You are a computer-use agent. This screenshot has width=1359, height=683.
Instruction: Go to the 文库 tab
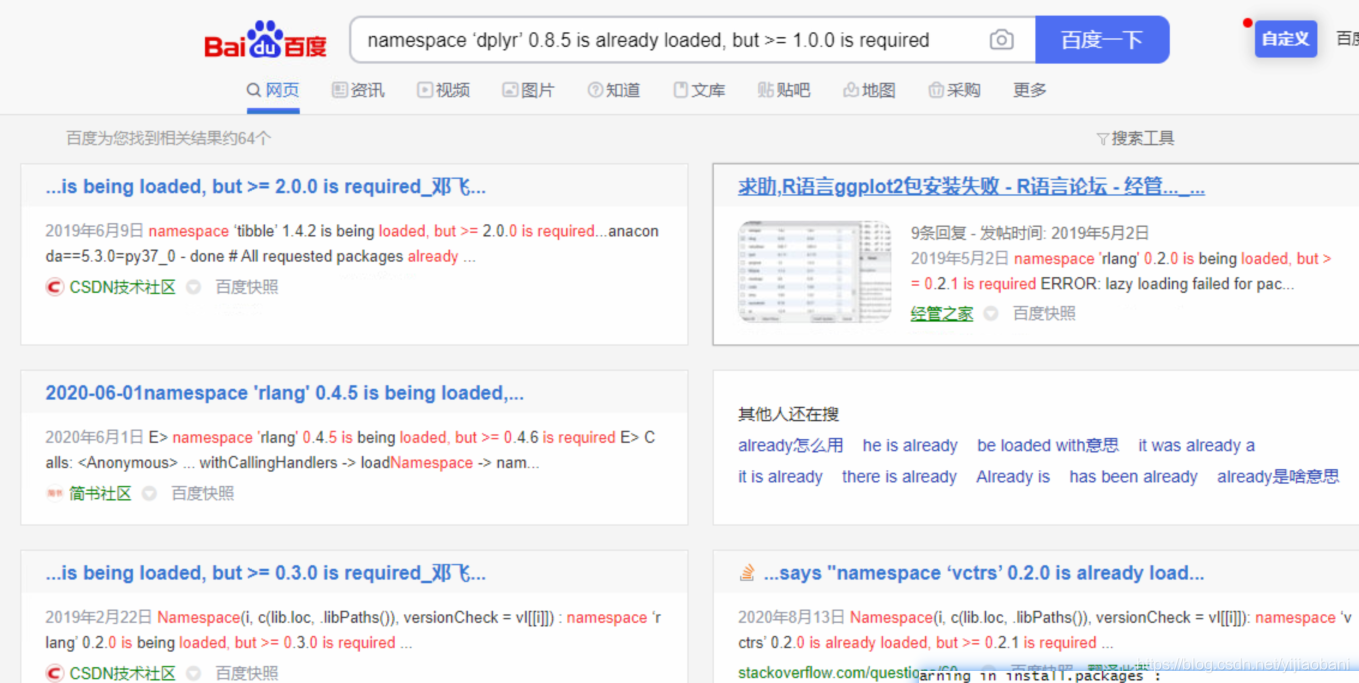coord(699,90)
